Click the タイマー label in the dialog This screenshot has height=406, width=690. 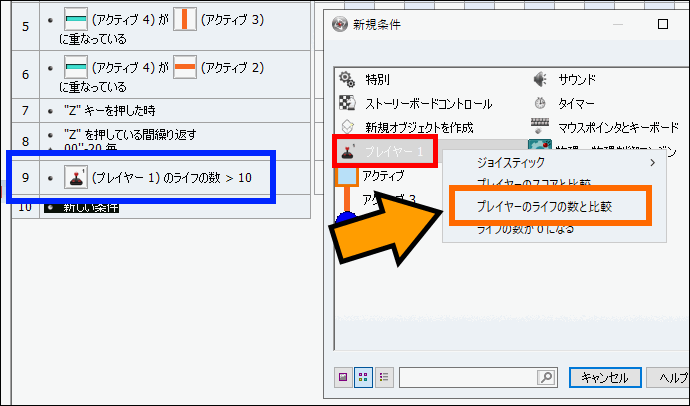(576, 103)
